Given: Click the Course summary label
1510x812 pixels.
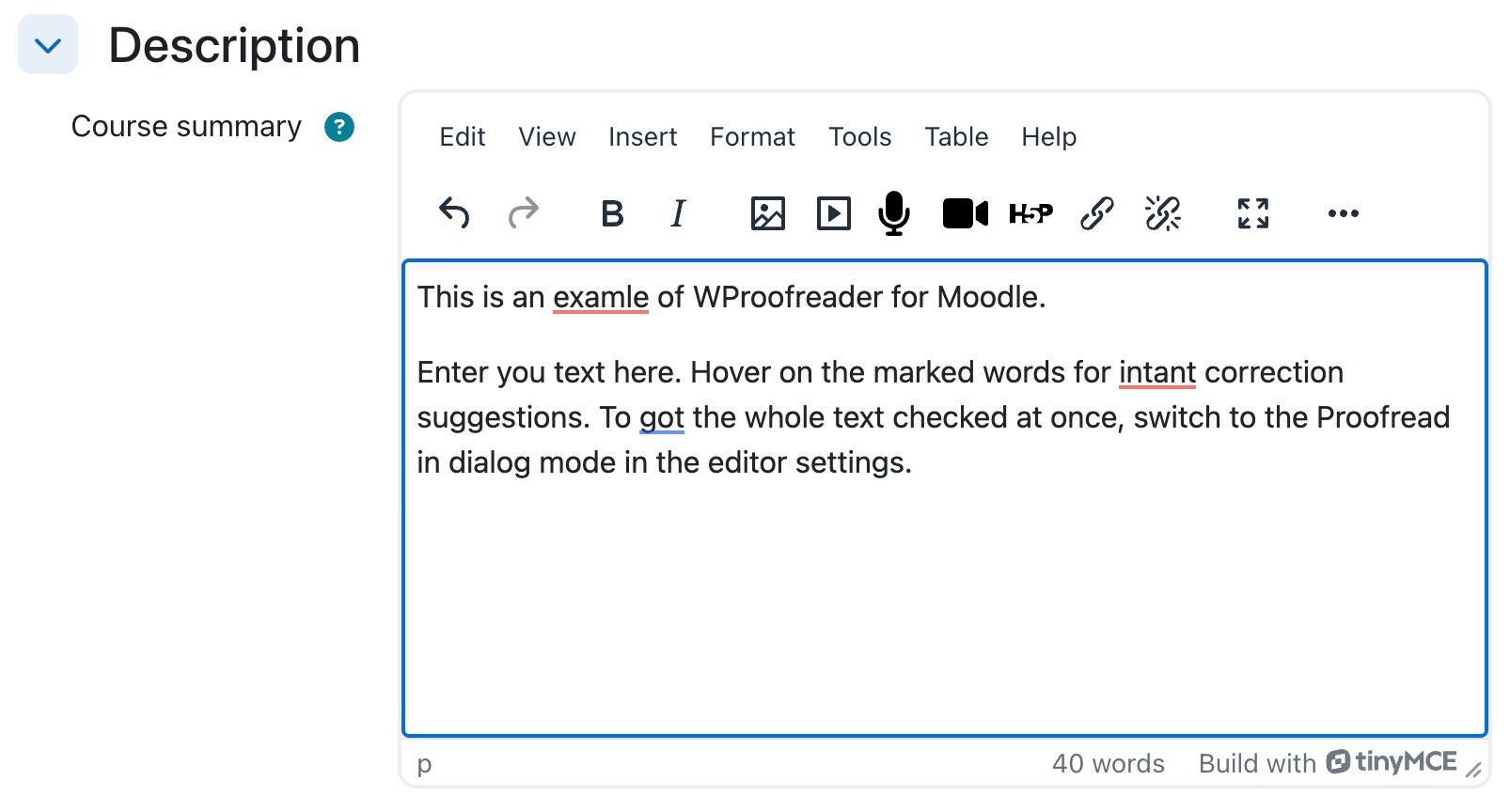Looking at the screenshot, I should tap(186, 127).
